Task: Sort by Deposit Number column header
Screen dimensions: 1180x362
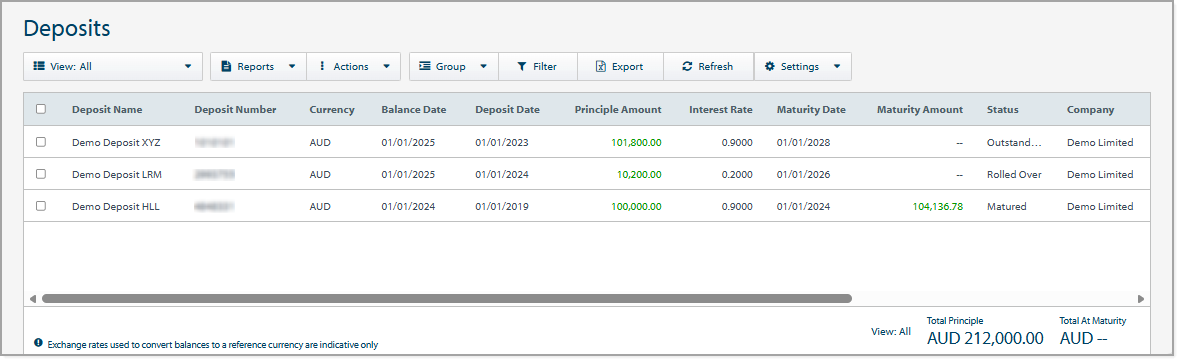Action: (x=235, y=109)
